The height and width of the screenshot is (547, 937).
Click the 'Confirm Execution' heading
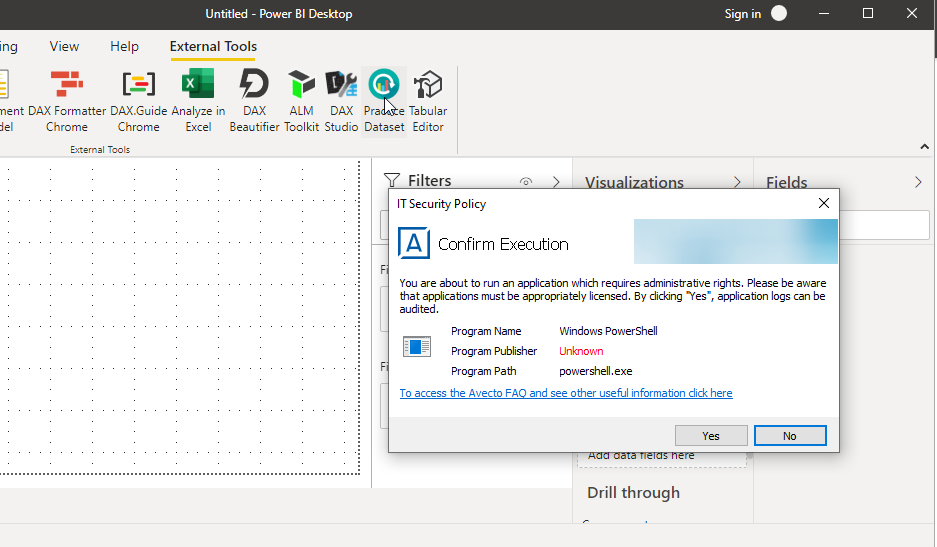[503, 244]
